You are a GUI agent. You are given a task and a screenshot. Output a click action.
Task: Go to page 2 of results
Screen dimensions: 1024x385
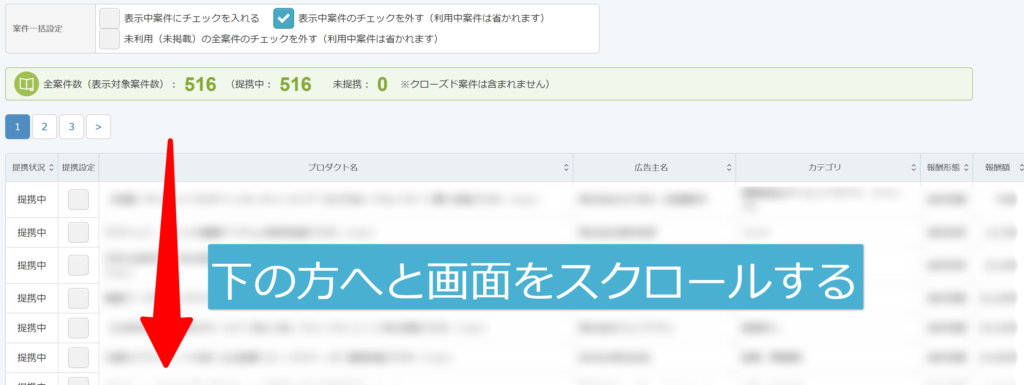tap(44, 127)
